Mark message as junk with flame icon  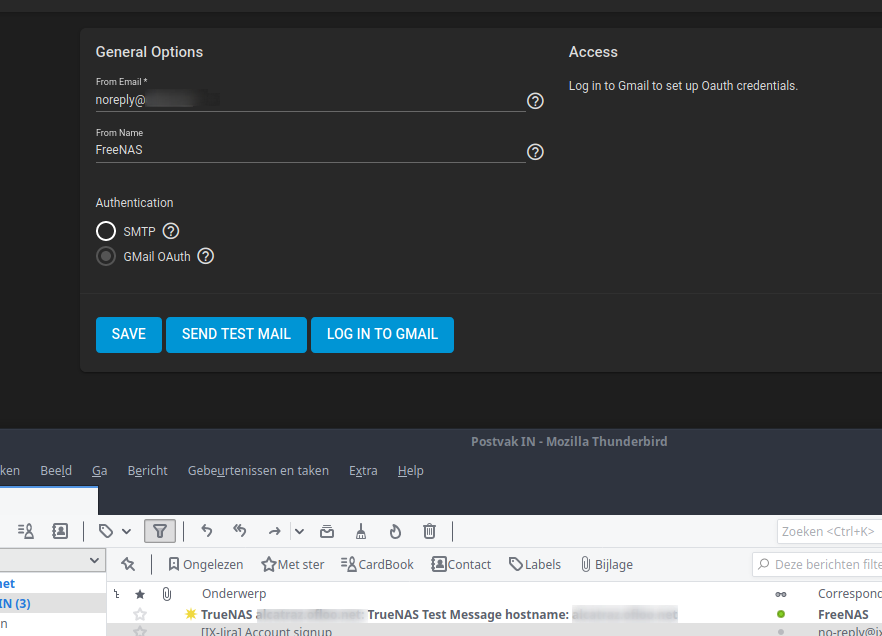[x=395, y=531]
